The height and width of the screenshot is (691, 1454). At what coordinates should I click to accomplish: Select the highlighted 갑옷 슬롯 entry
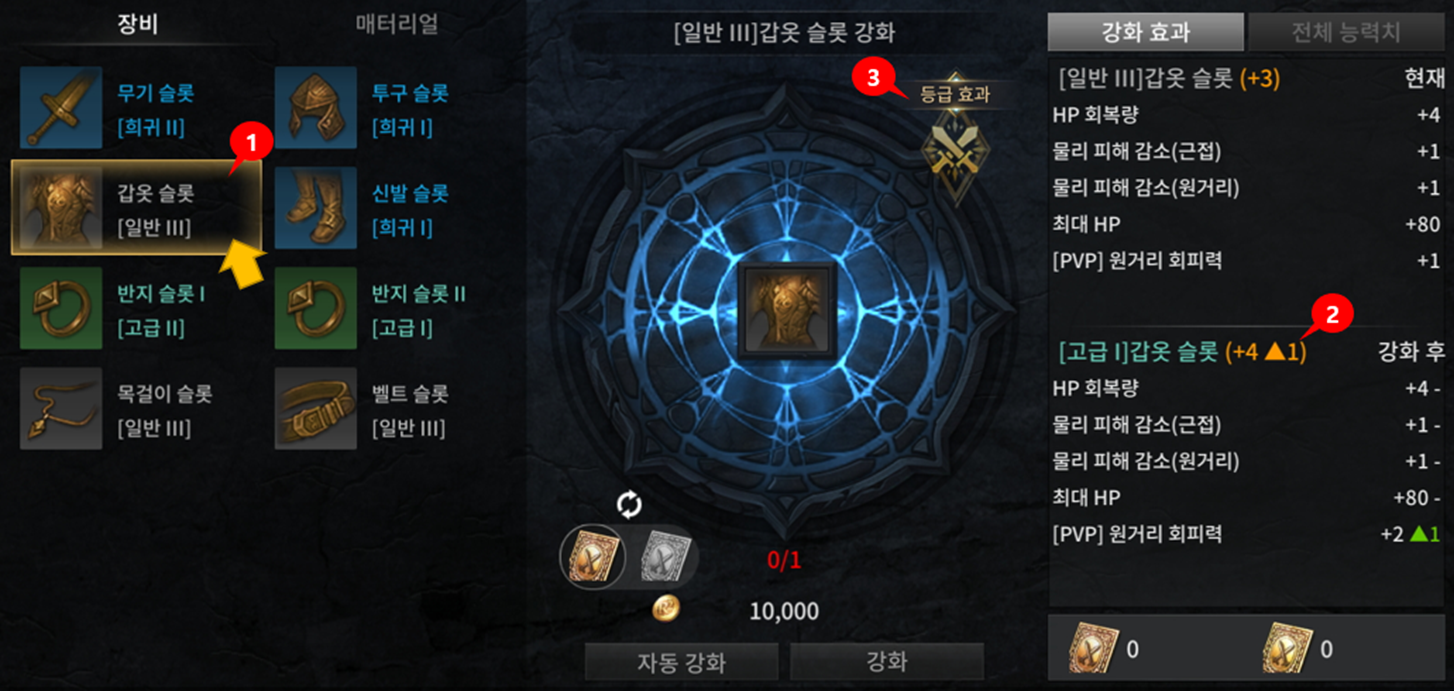tap(137, 208)
